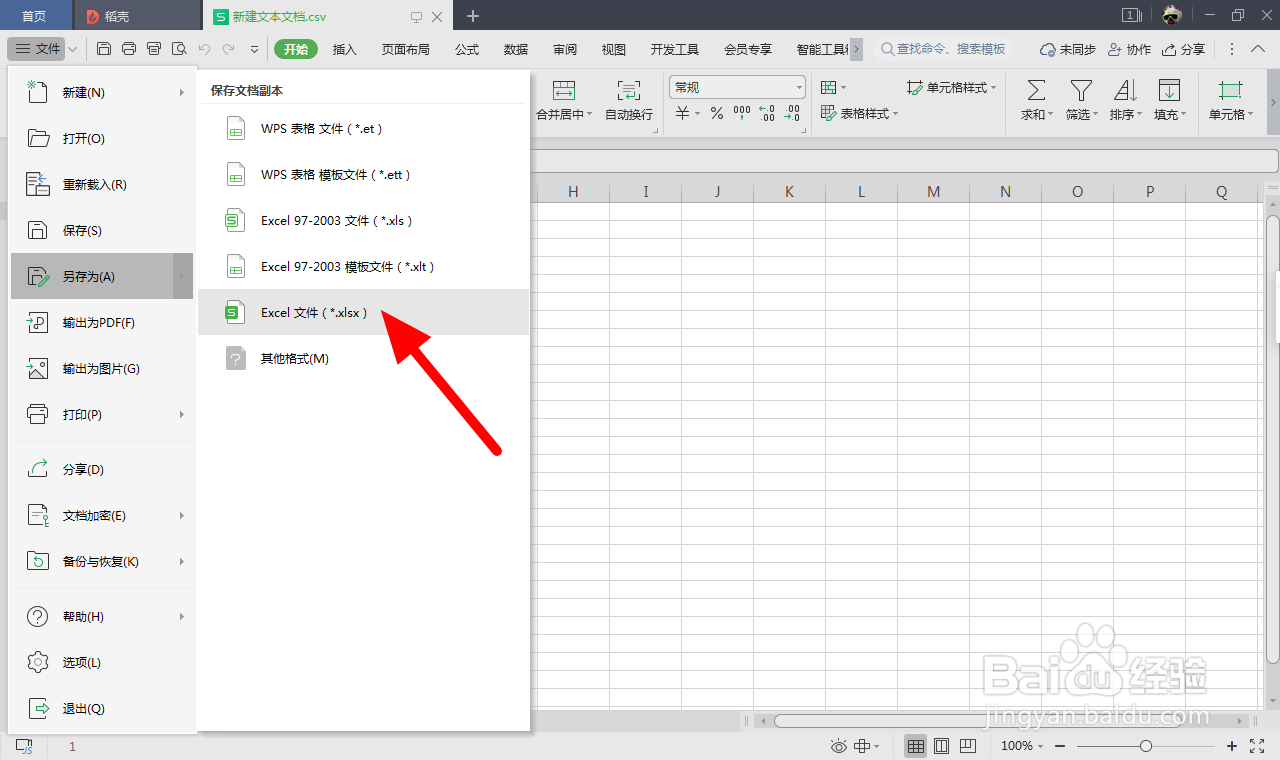Click the 求和 sigma icon

click(1036, 90)
